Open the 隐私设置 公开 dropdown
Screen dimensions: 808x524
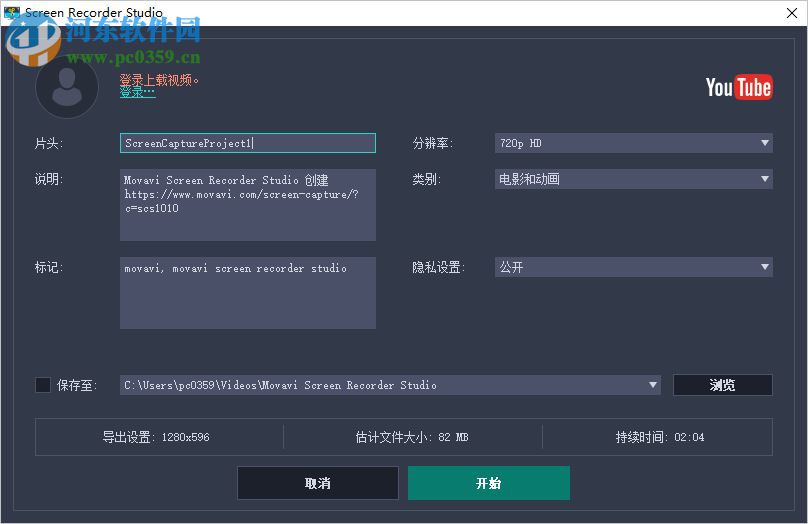coord(633,267)
